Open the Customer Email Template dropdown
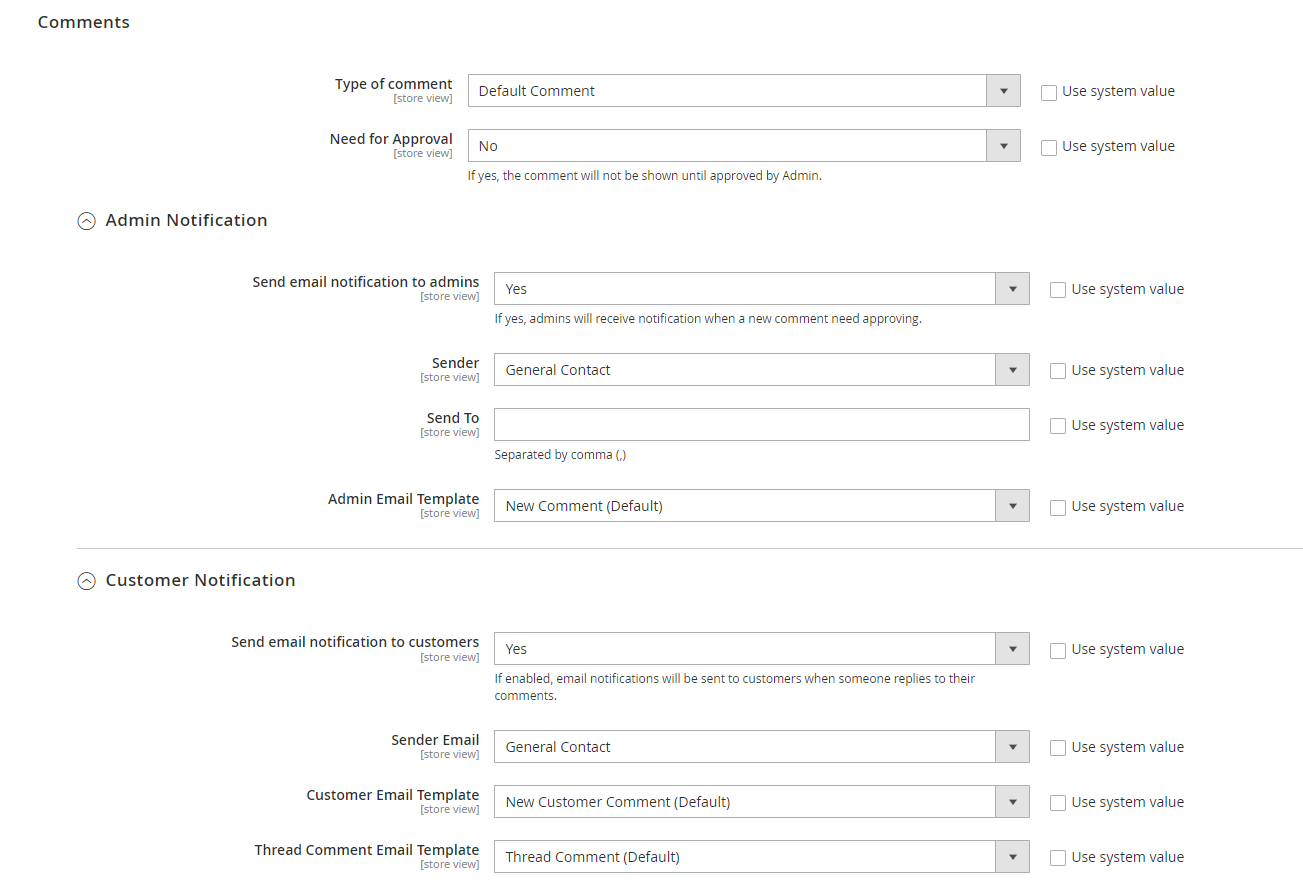 point(761,802)
